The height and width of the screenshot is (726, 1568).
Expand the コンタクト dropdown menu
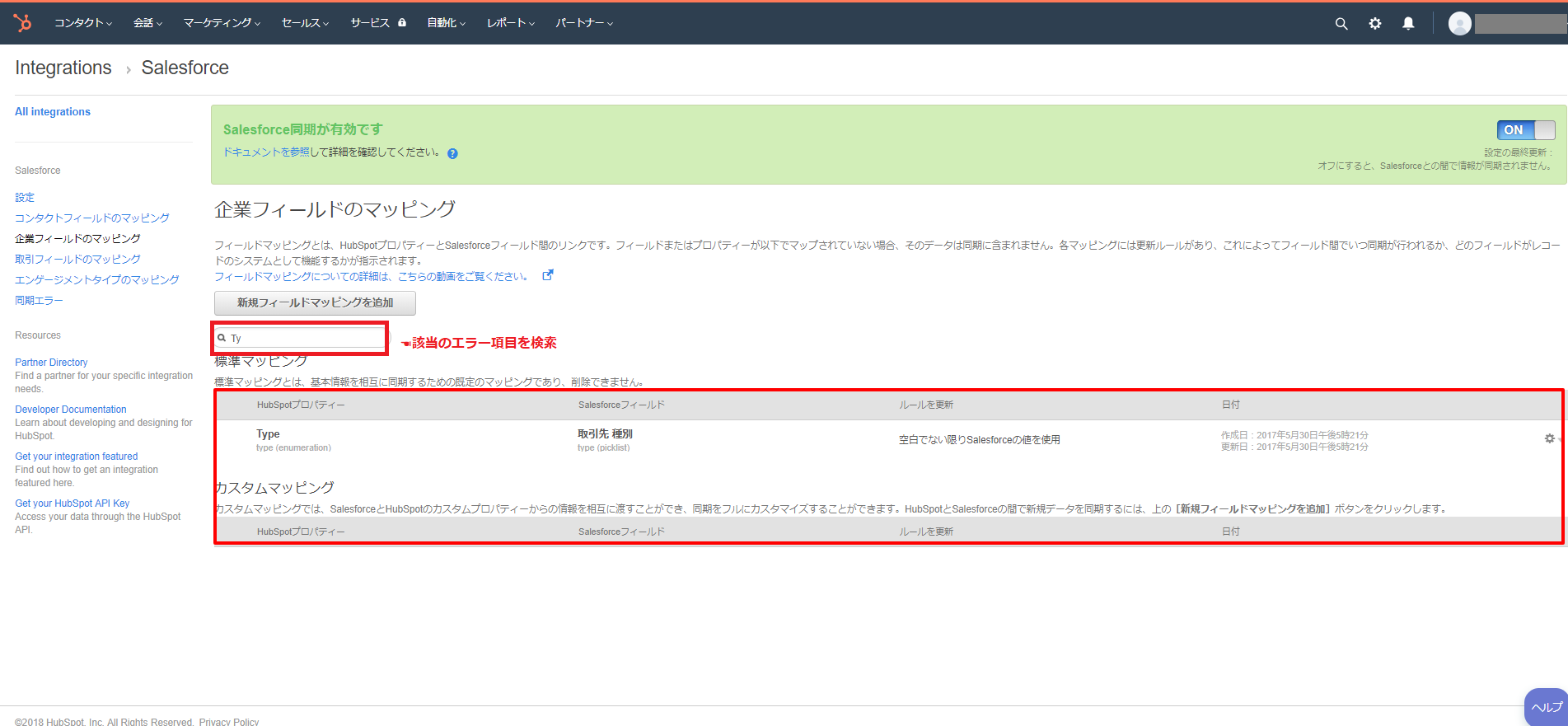[82, 23]
